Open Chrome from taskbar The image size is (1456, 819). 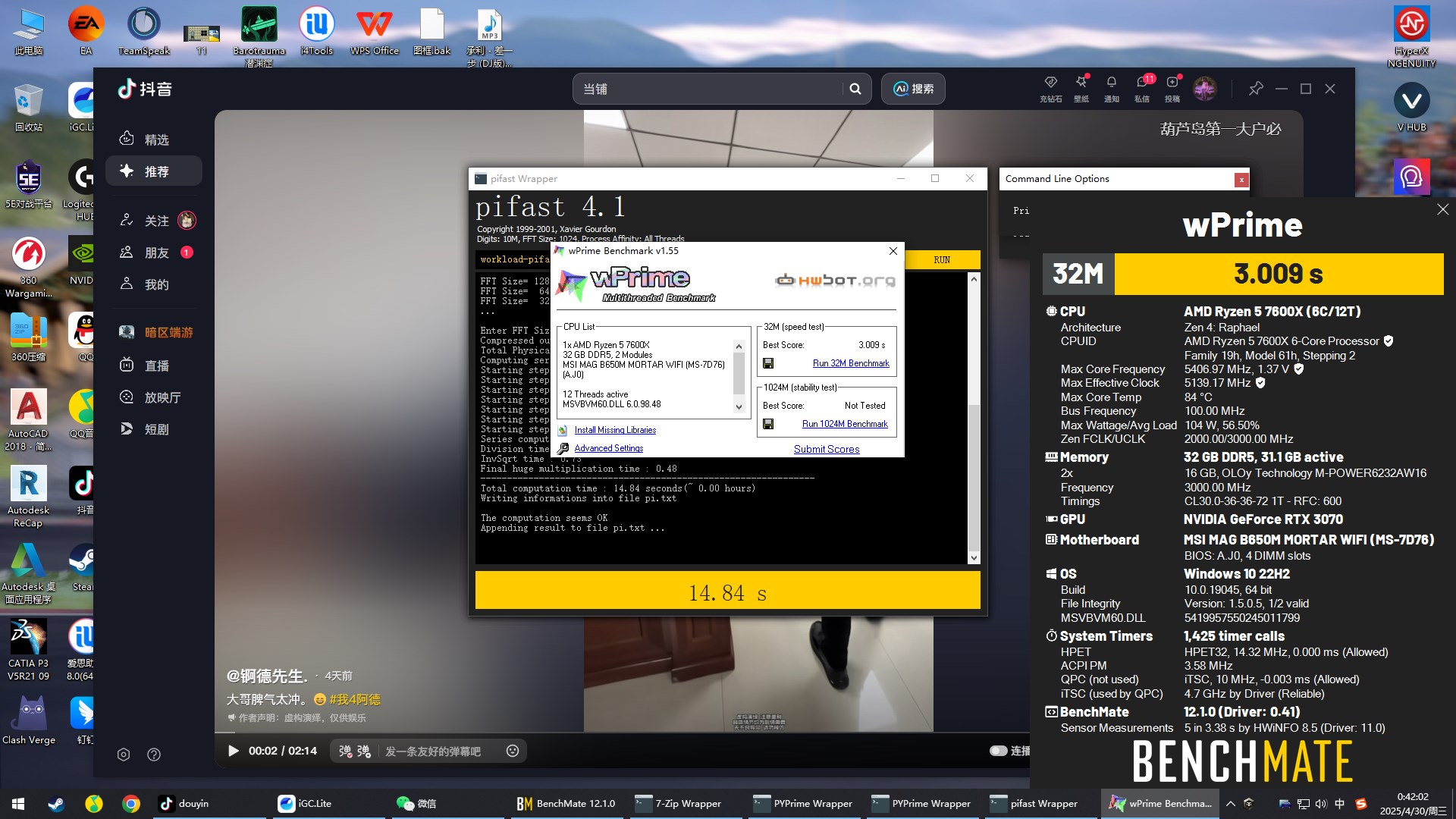131,804
